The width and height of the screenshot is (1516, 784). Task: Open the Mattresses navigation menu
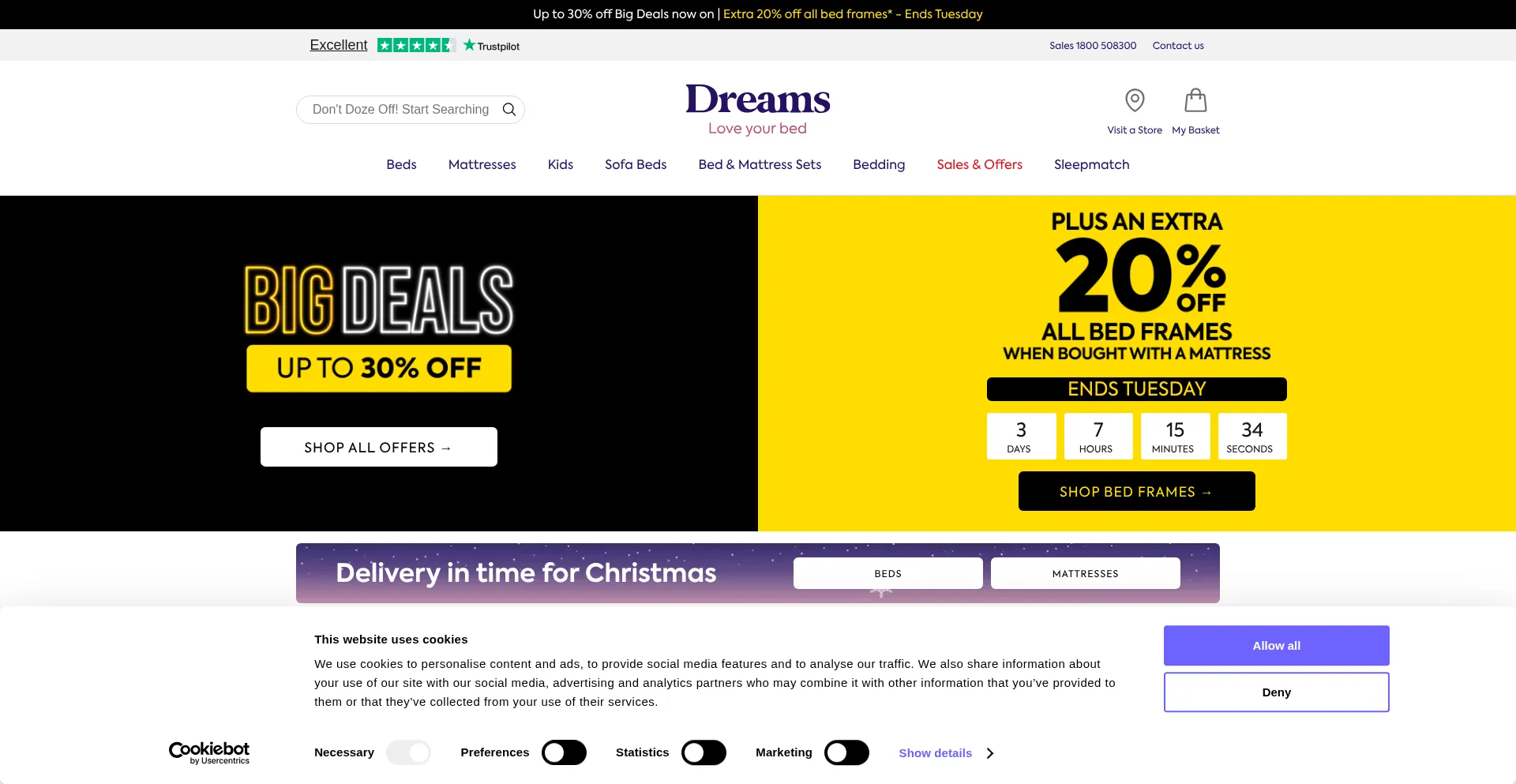point(482,164)
